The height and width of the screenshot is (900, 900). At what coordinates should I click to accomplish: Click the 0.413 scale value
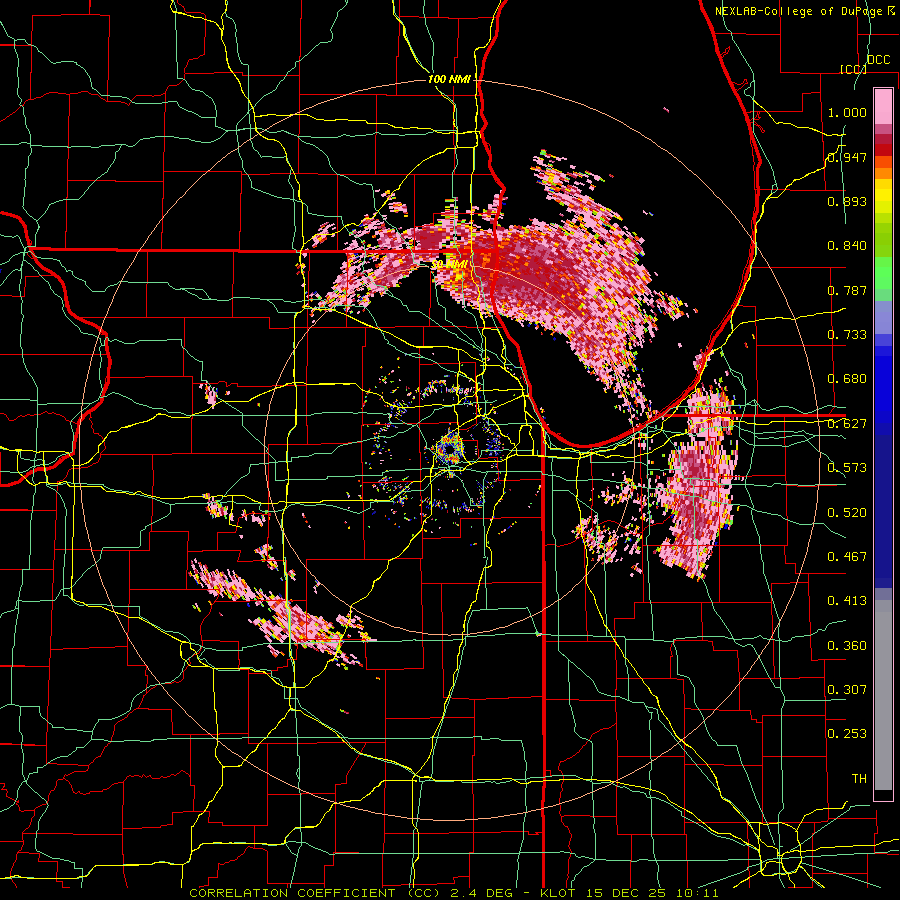[x=847, y=601]
